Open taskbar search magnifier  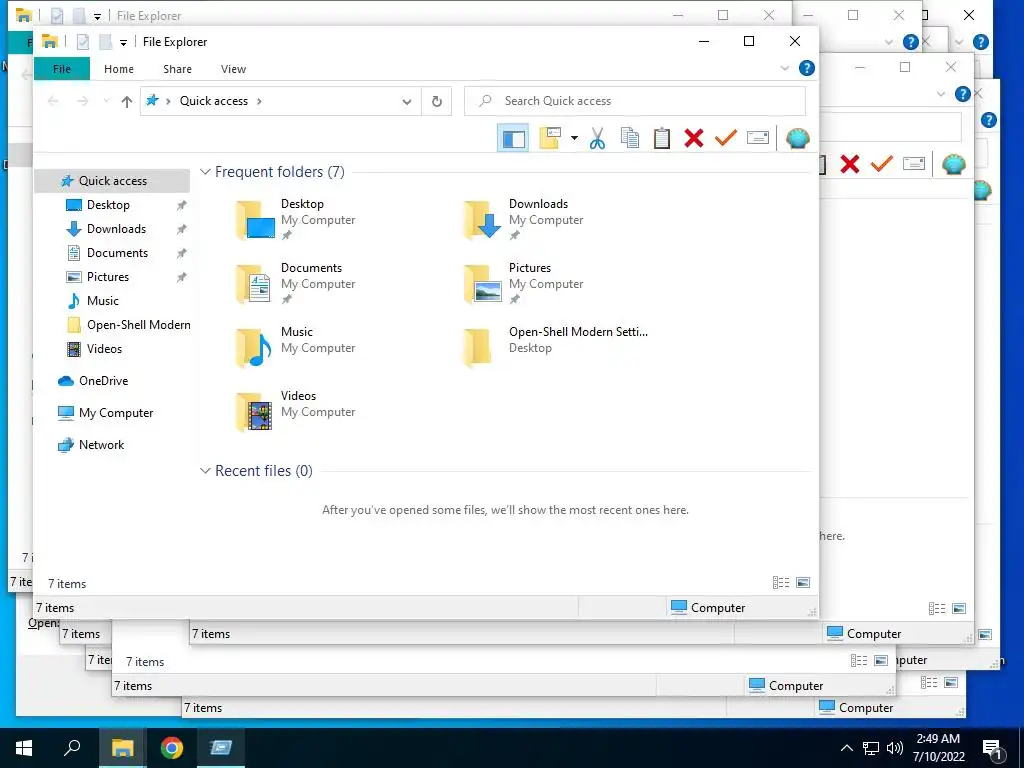click(x=72, y=748)
